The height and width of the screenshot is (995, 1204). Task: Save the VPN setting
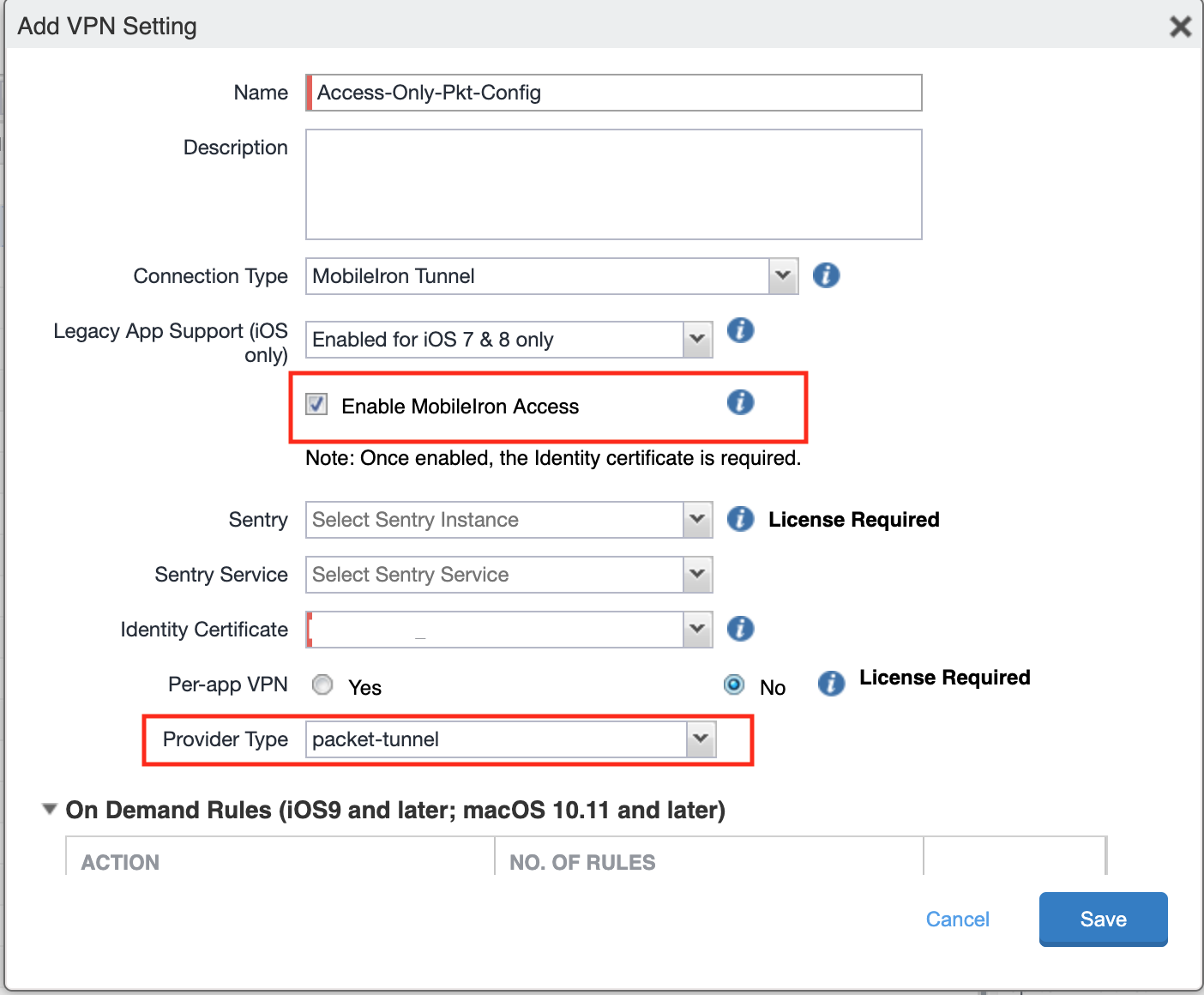pos(1103,919)
